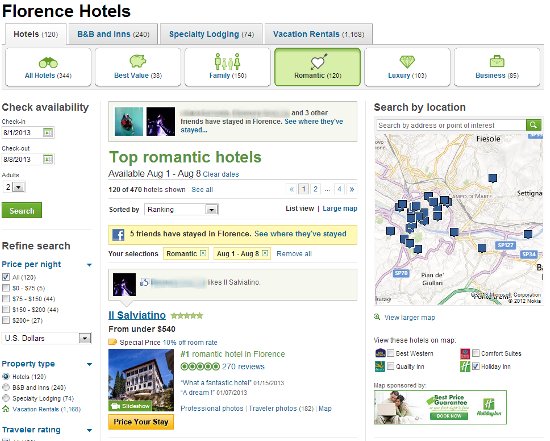Image resolution: width=550 pixels, height=441 pixels.
Task: Check the $75 - $150 price box
Action: tap(6, 299)
